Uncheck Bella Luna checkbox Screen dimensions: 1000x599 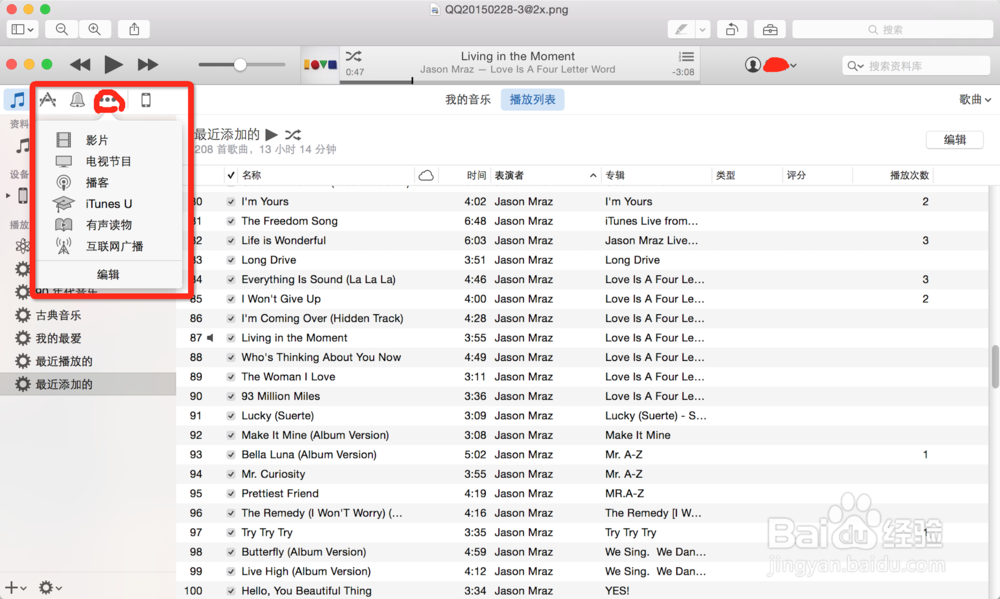231,455
